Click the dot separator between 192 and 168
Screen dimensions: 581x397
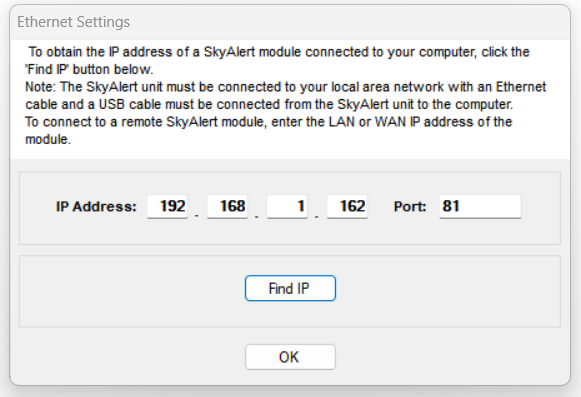point(197,215)
